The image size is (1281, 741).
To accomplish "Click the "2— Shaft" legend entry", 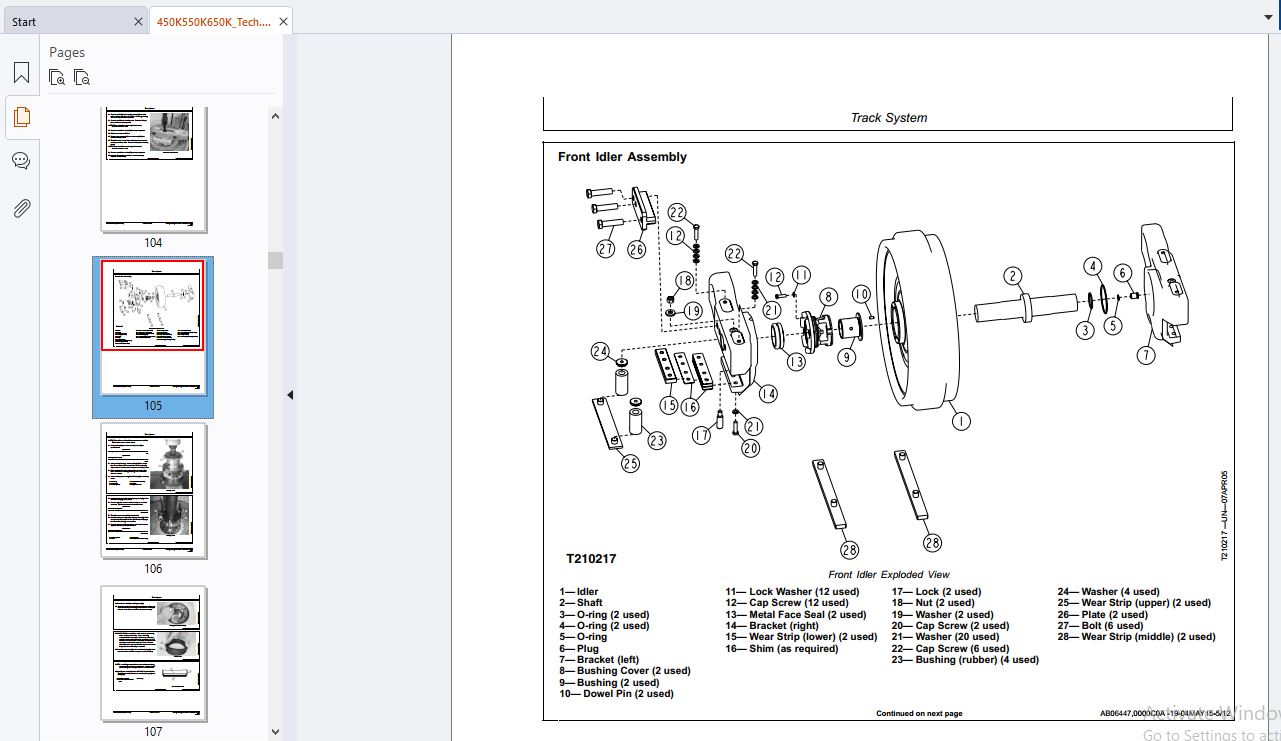I will click(581, 603).
